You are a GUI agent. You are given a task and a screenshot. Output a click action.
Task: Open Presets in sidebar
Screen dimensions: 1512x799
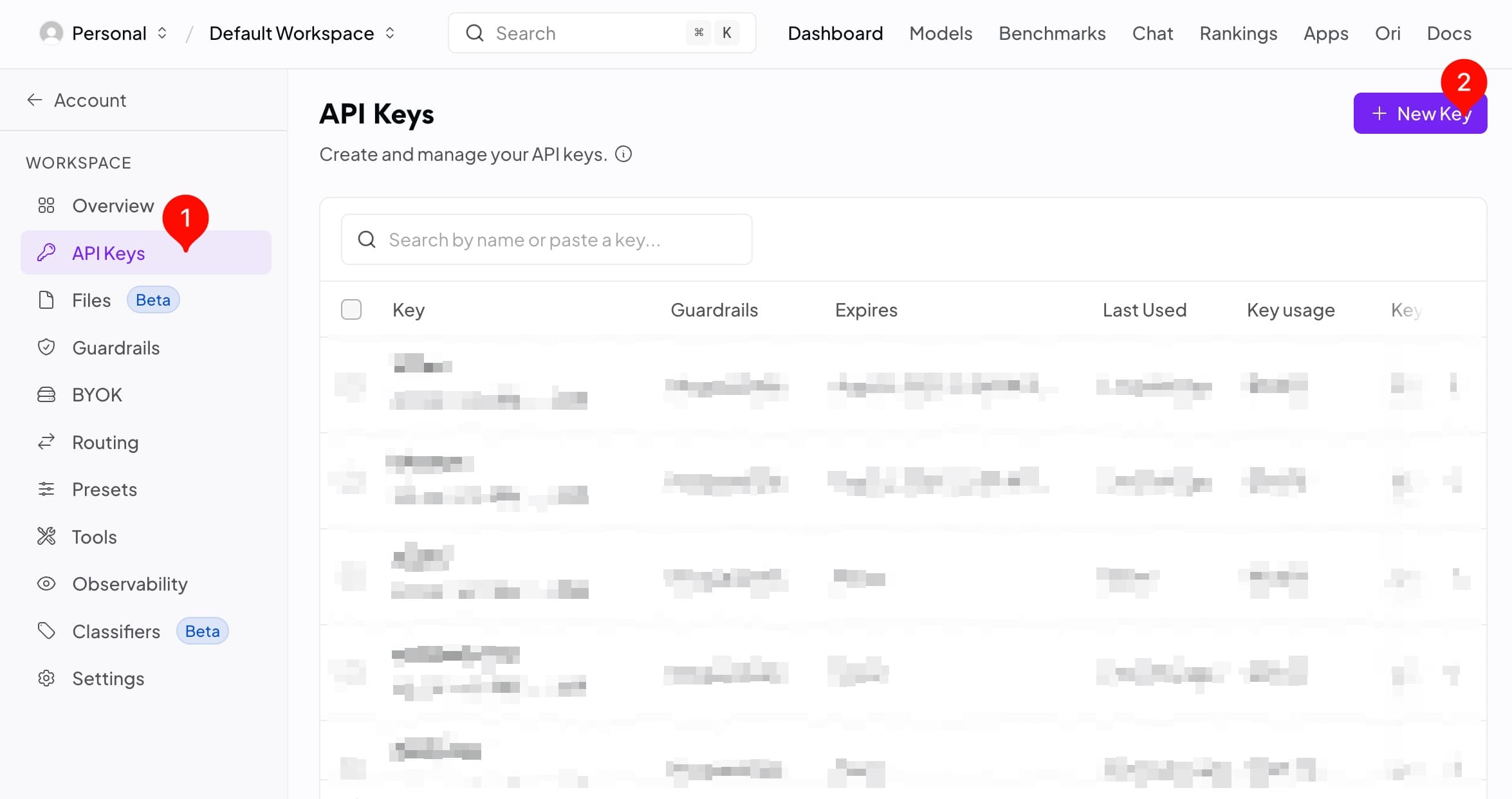pyautogui.click(x=146, y=489)
